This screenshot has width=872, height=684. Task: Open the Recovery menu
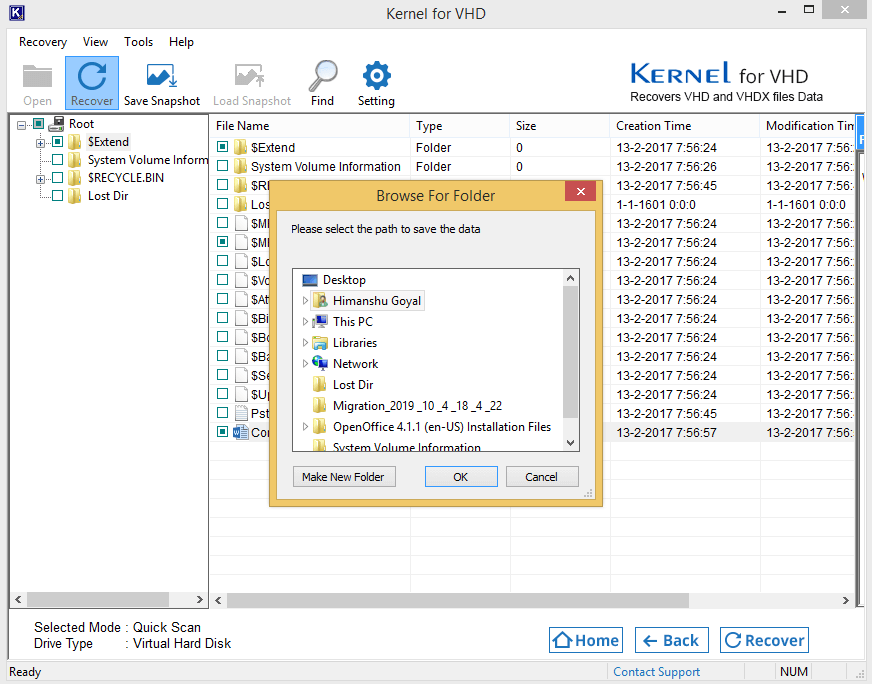(43, 42)
